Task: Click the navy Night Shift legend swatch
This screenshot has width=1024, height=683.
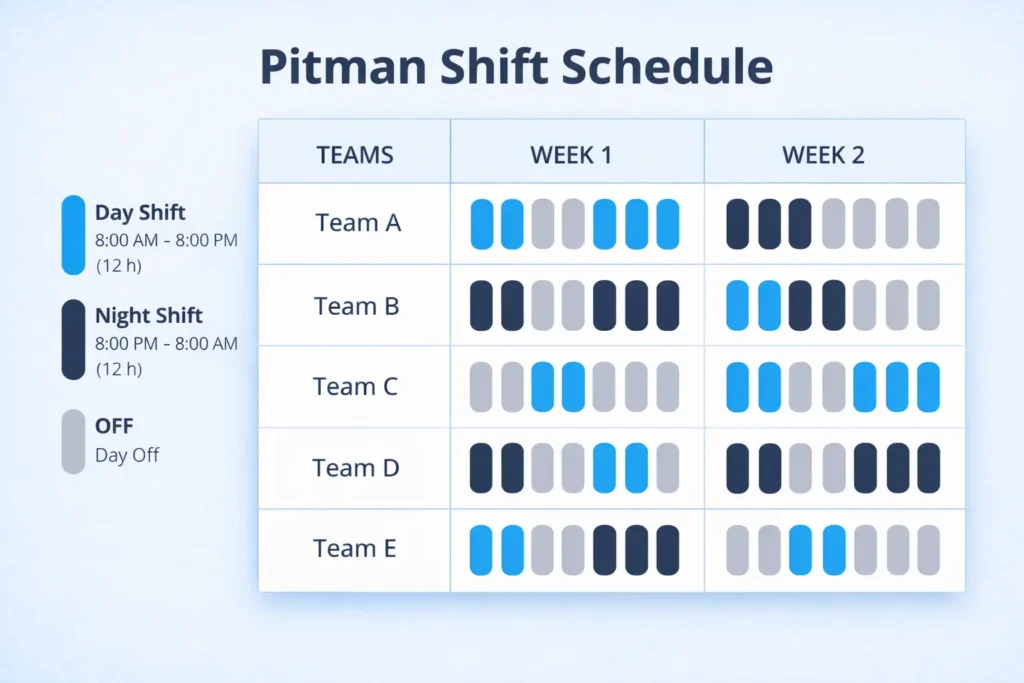Action: pos(73,340)
